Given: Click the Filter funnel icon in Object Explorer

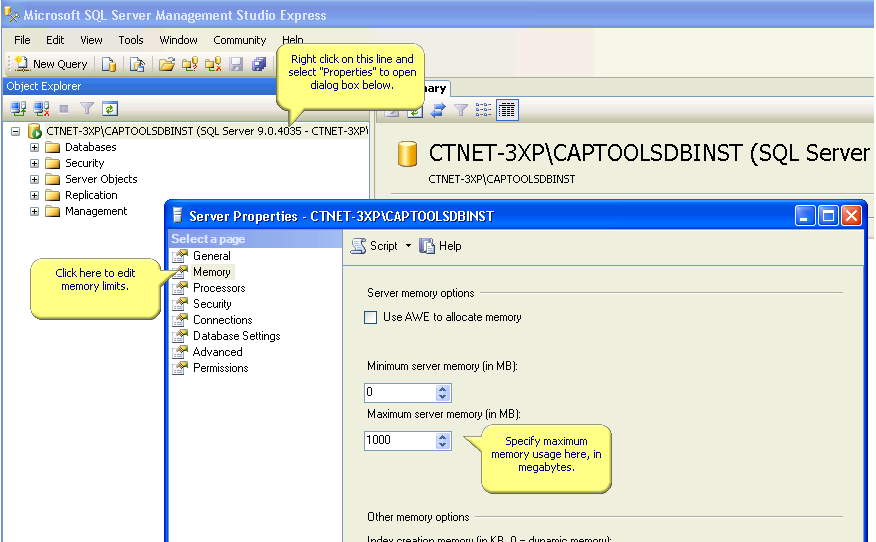Looking at the screenshot, I should pos(87,108).
